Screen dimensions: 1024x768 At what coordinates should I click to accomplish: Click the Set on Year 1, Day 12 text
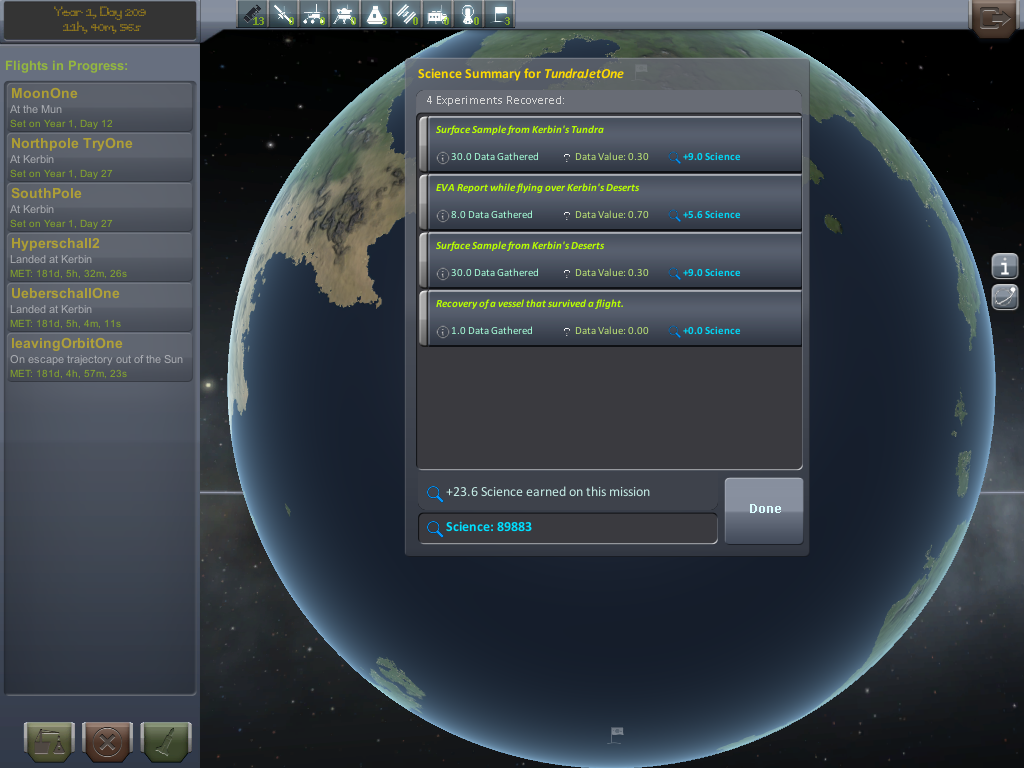[x=61, y=123]
